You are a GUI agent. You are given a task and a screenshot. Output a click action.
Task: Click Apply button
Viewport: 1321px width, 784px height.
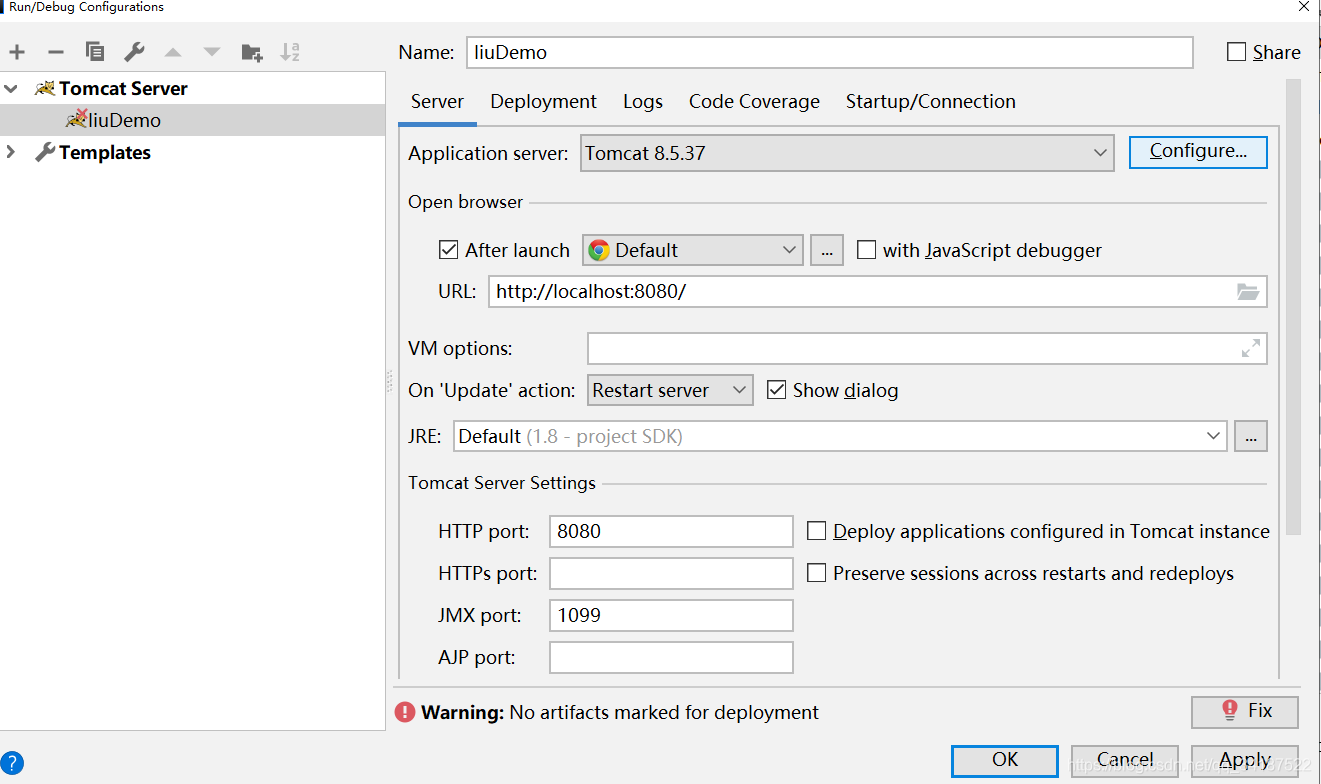click(1245, 760)
